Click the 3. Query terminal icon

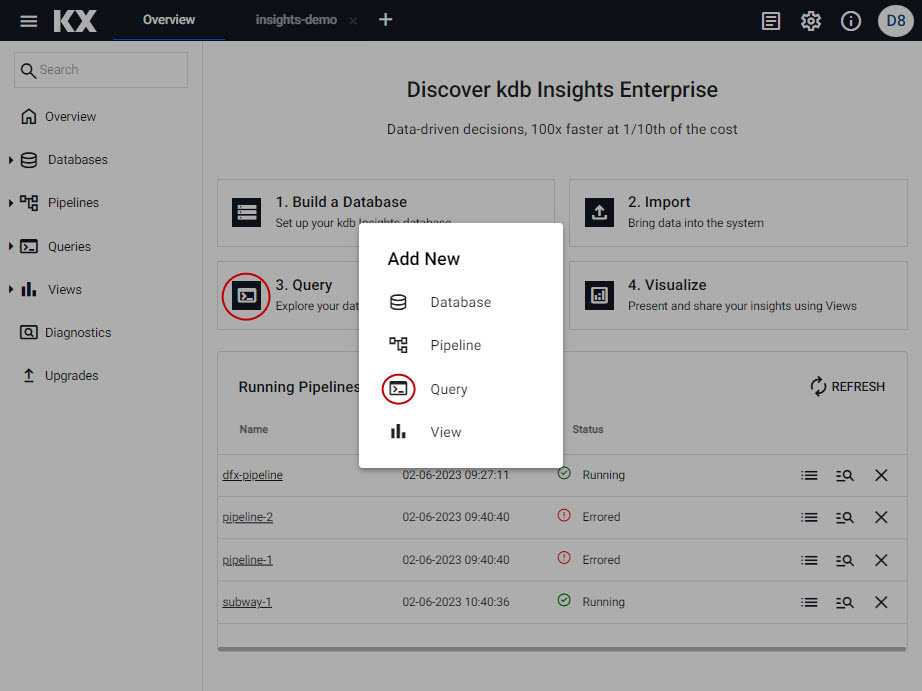click(x=246, y=296)
